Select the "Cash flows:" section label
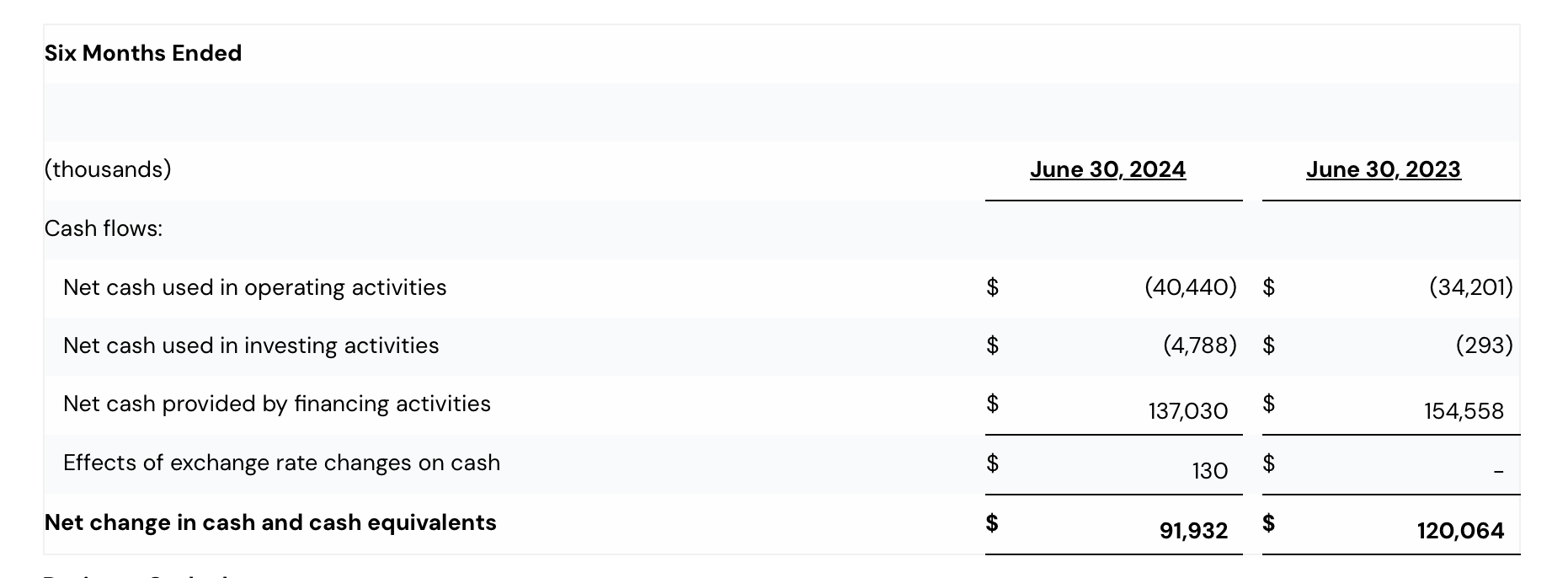 (x=104, y=228)
